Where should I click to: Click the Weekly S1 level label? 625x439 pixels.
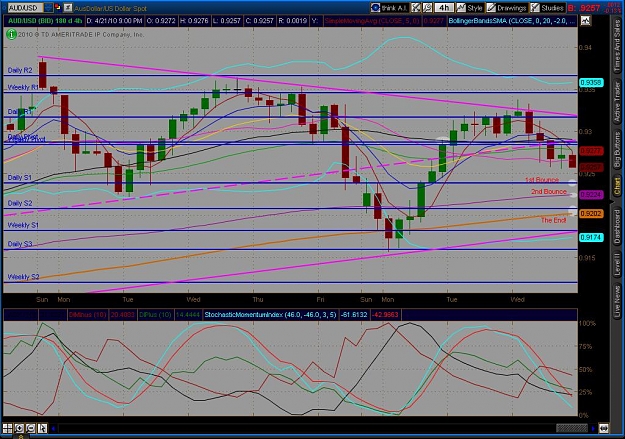[x=23, y=225]
